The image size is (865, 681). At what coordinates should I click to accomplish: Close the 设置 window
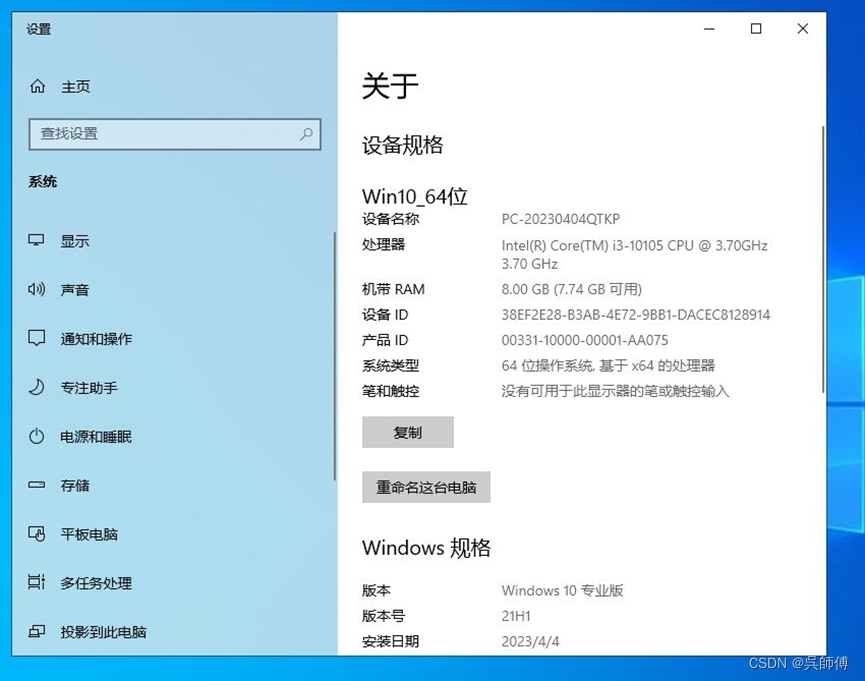coord(803,29)
